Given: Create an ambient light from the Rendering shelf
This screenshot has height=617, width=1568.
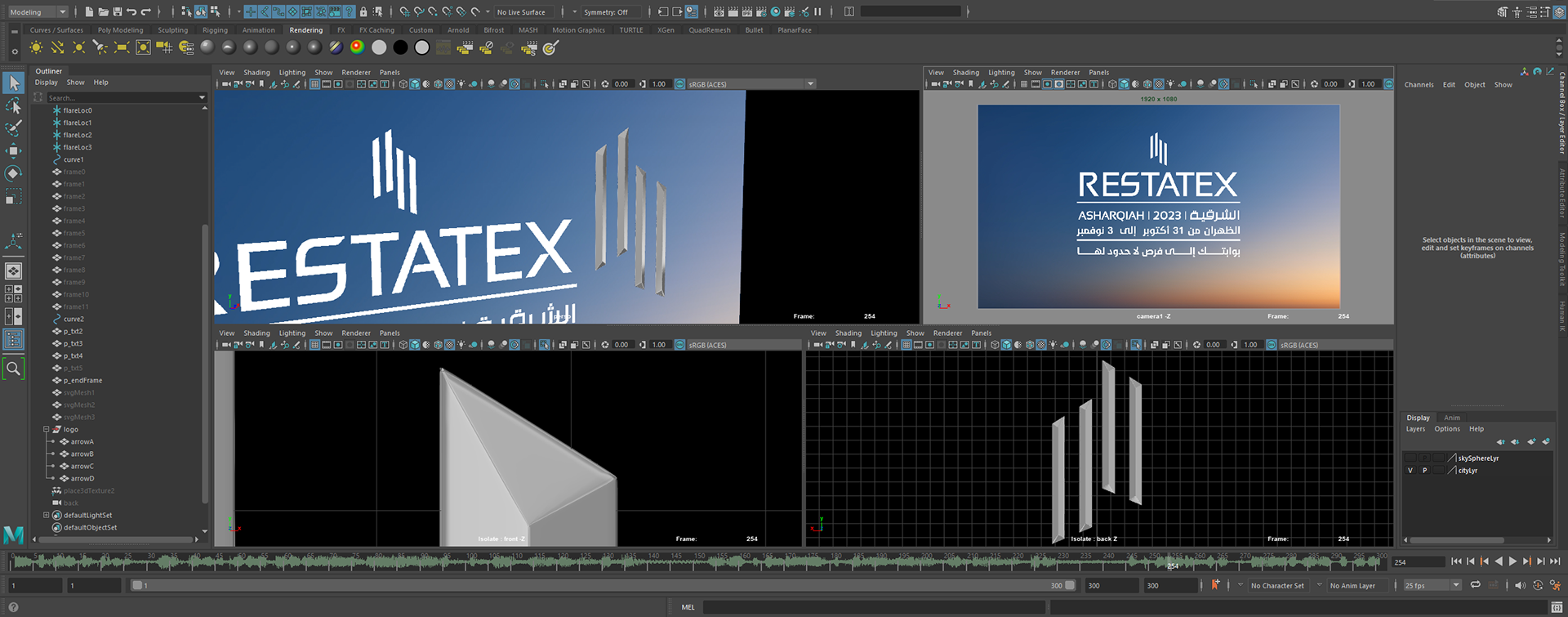Looking at the screenshot, I should click(36, 47).
